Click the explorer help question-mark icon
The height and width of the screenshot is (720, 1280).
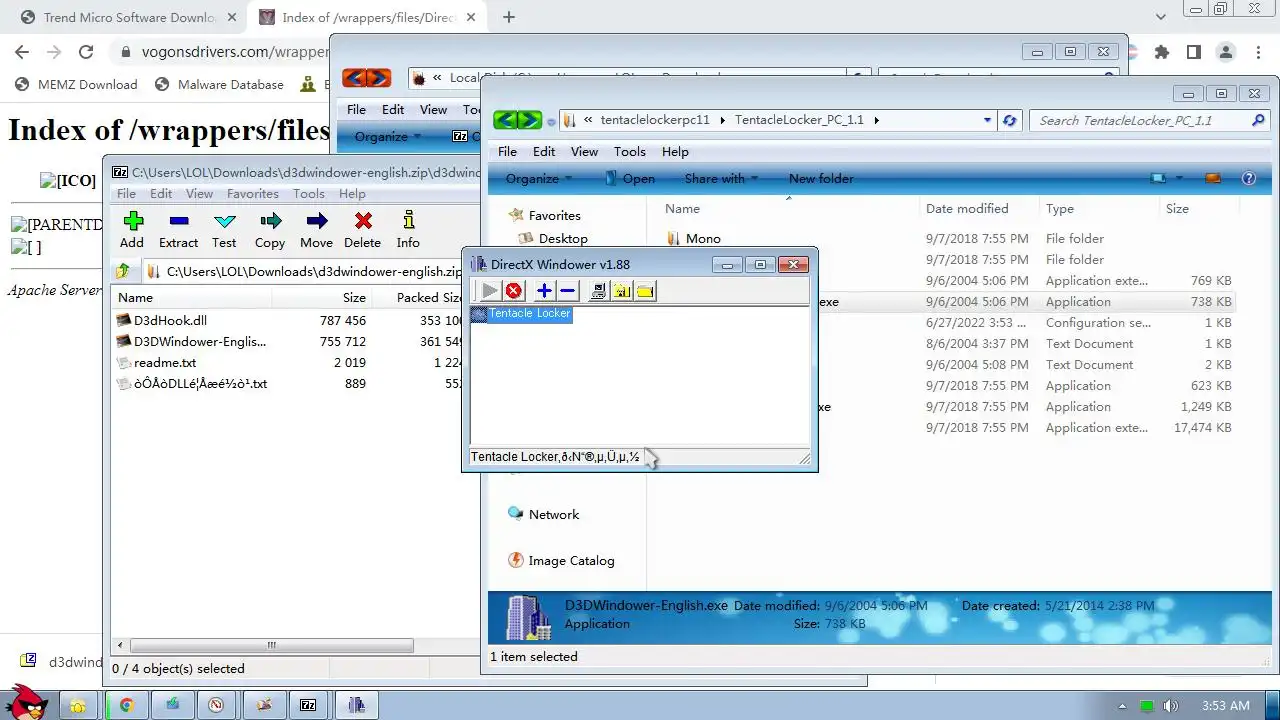tap(1248, 179)
